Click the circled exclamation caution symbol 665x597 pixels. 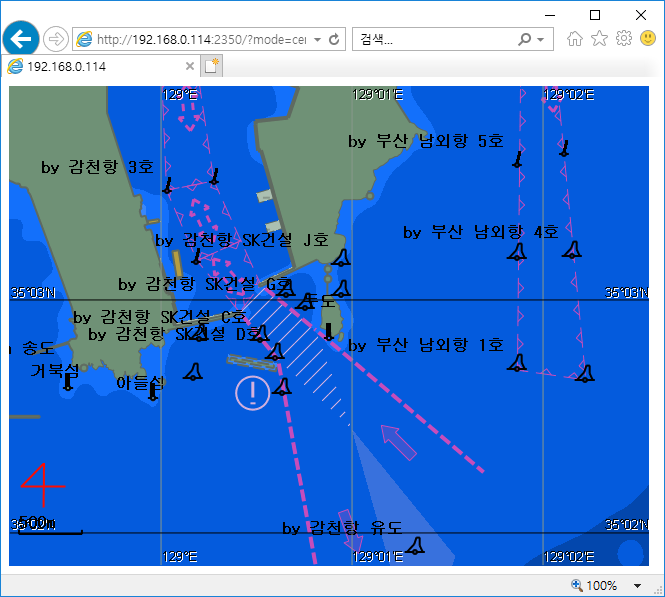coord(252,392)
